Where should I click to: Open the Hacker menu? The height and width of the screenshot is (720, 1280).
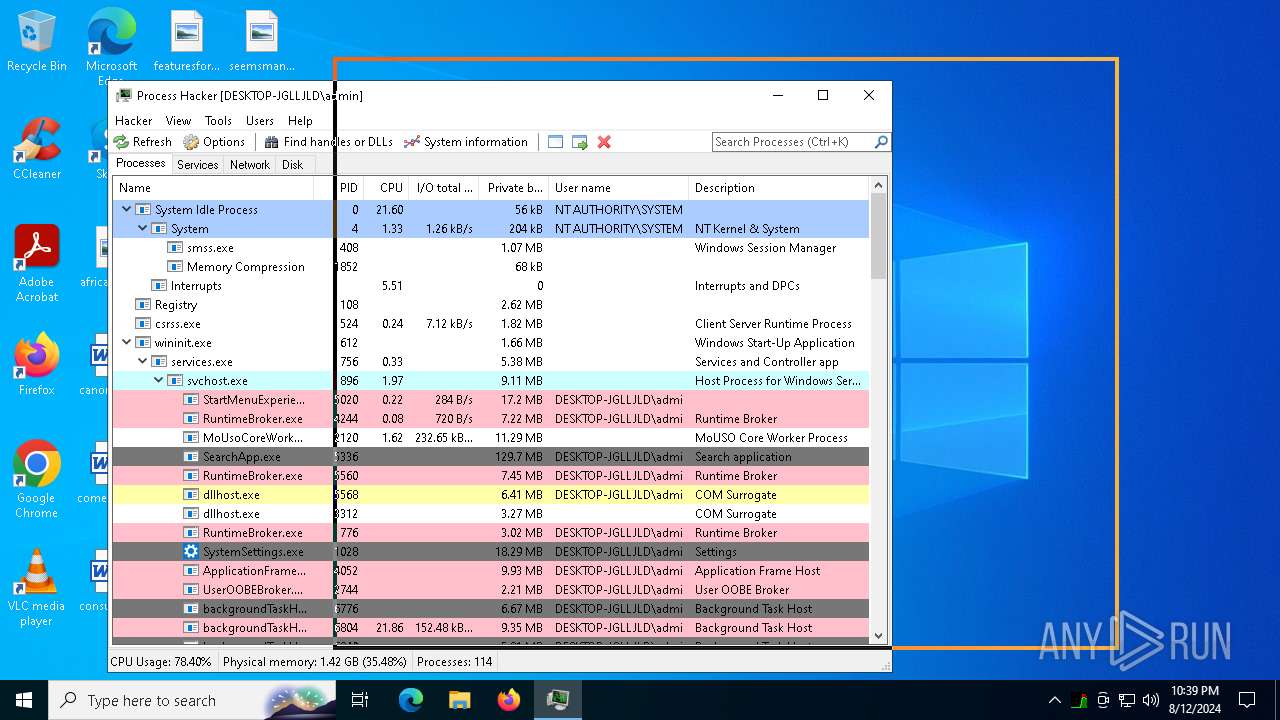click(x=133, y=120)
